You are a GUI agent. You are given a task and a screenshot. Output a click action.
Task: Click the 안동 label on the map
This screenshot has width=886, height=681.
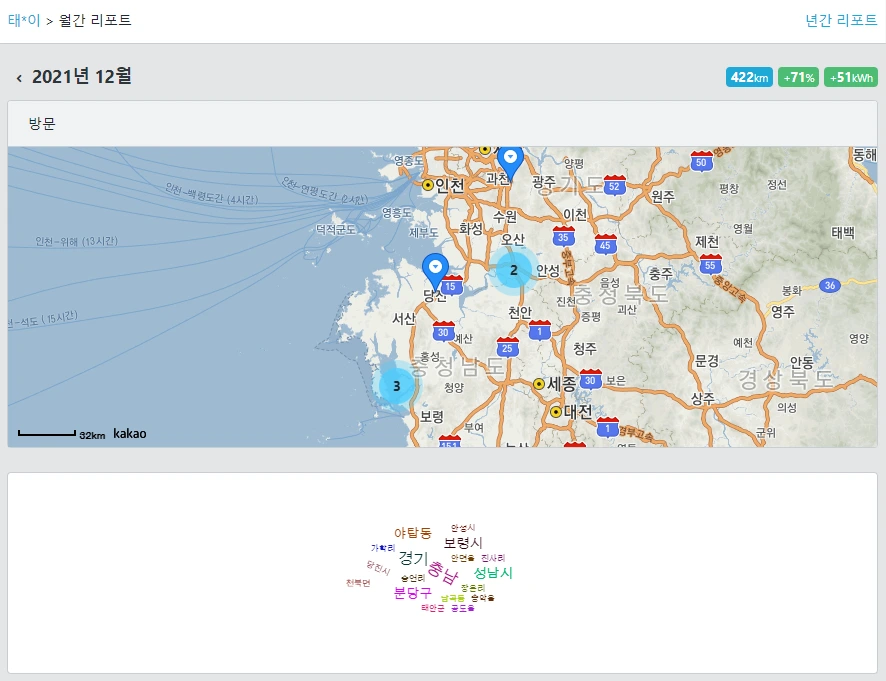click(x=802, y=362)
